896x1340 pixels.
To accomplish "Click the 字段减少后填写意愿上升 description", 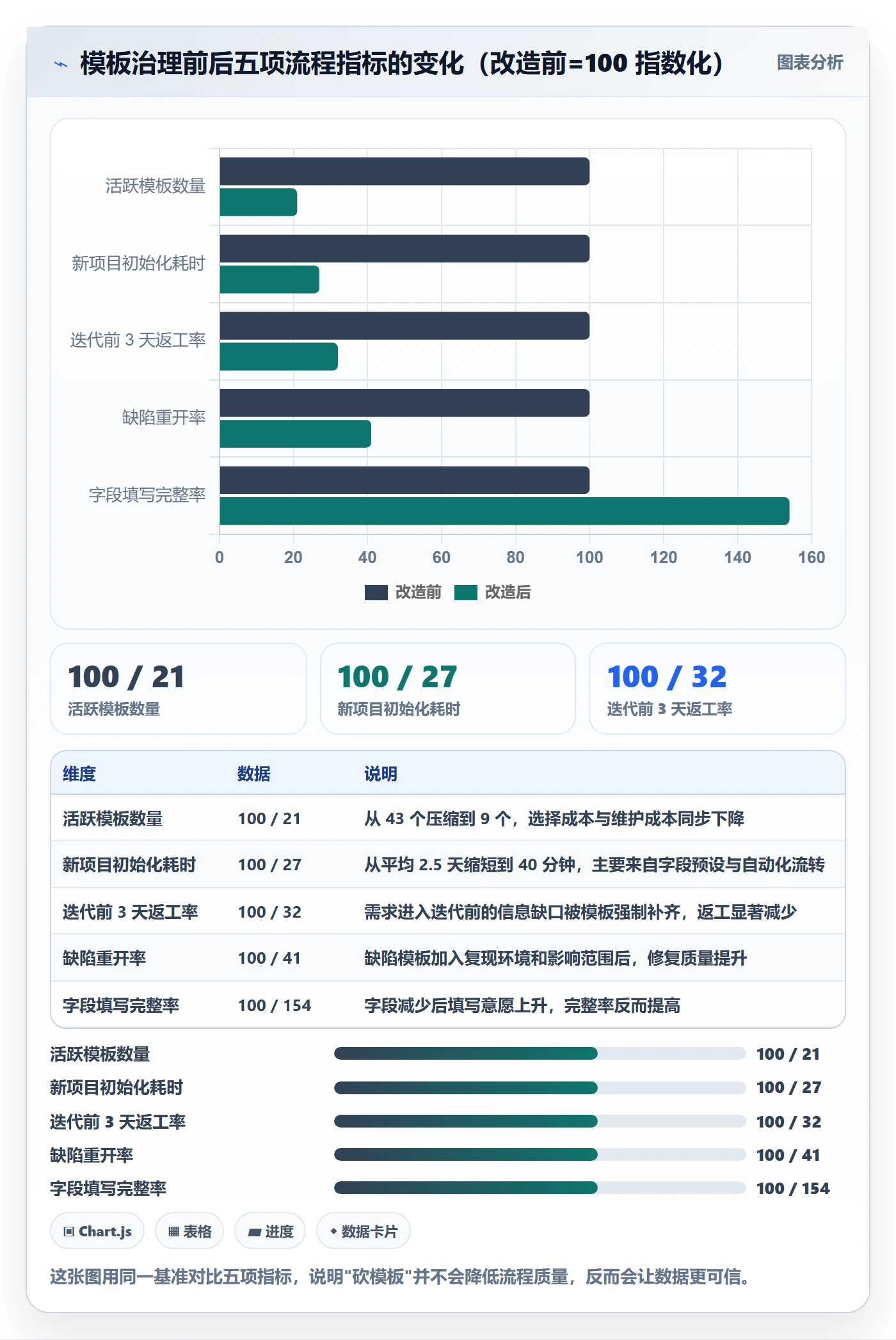I will [522, 1005].
